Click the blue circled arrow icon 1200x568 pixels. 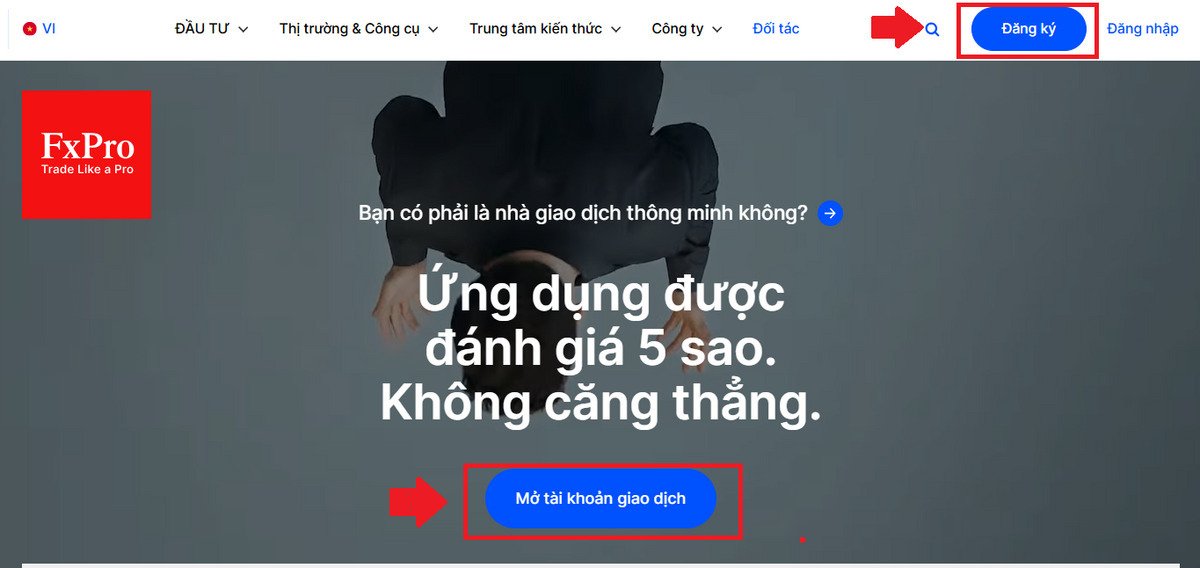830,212
